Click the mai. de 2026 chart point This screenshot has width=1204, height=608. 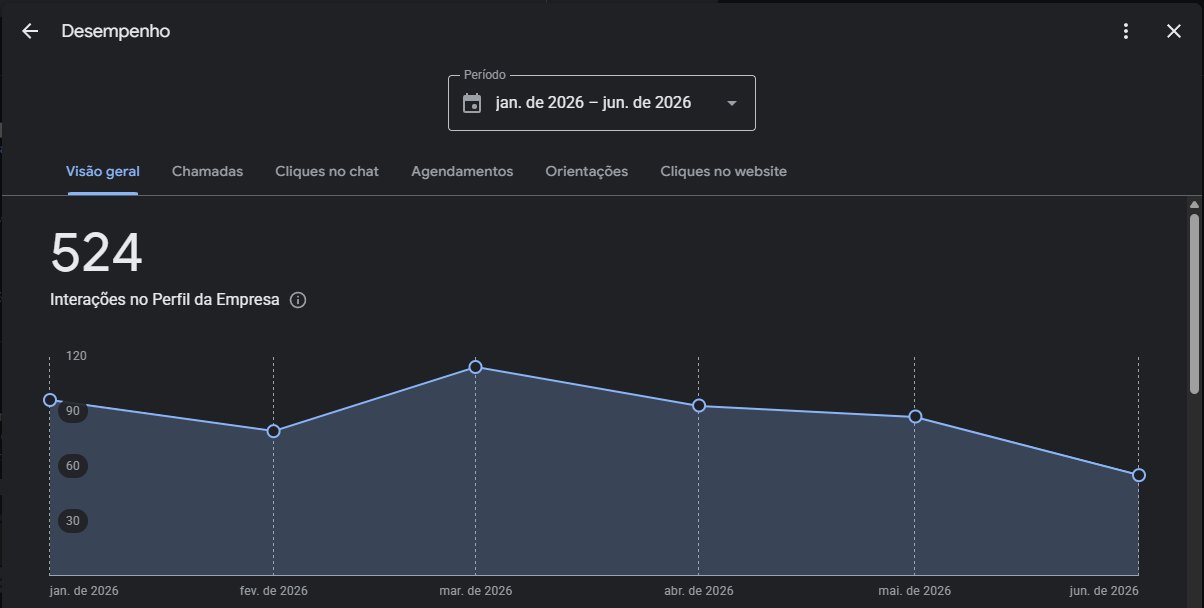915,416
